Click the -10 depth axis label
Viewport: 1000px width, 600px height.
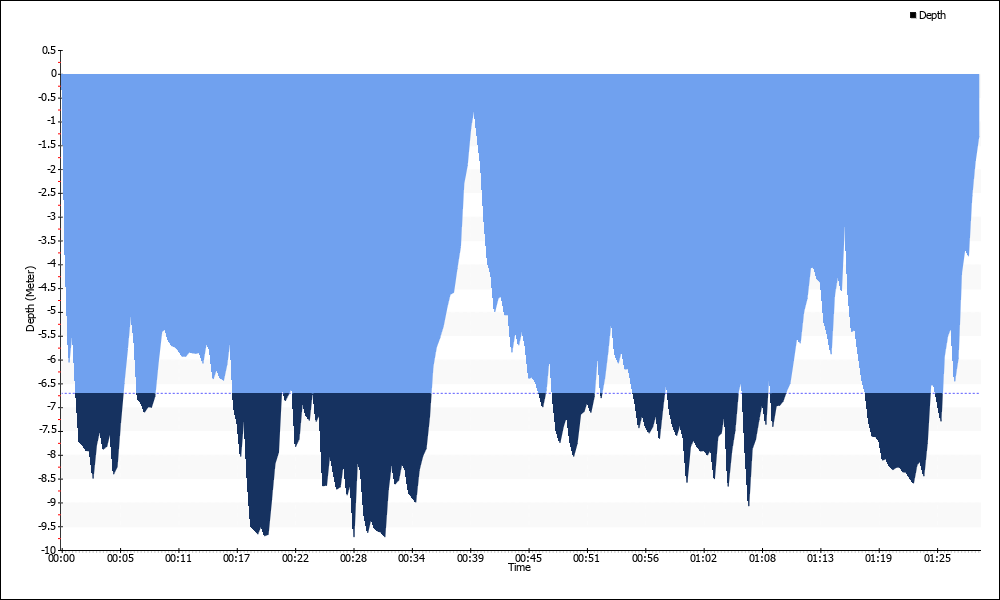point(50,550)
